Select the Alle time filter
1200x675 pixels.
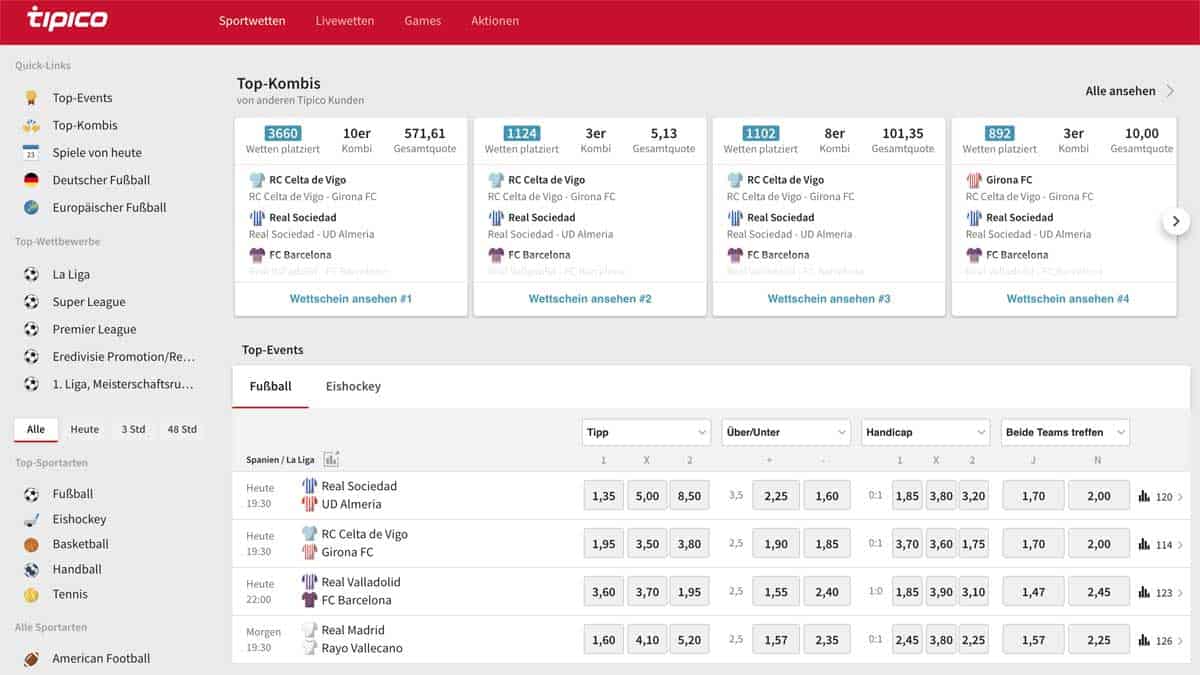[36, 429]
